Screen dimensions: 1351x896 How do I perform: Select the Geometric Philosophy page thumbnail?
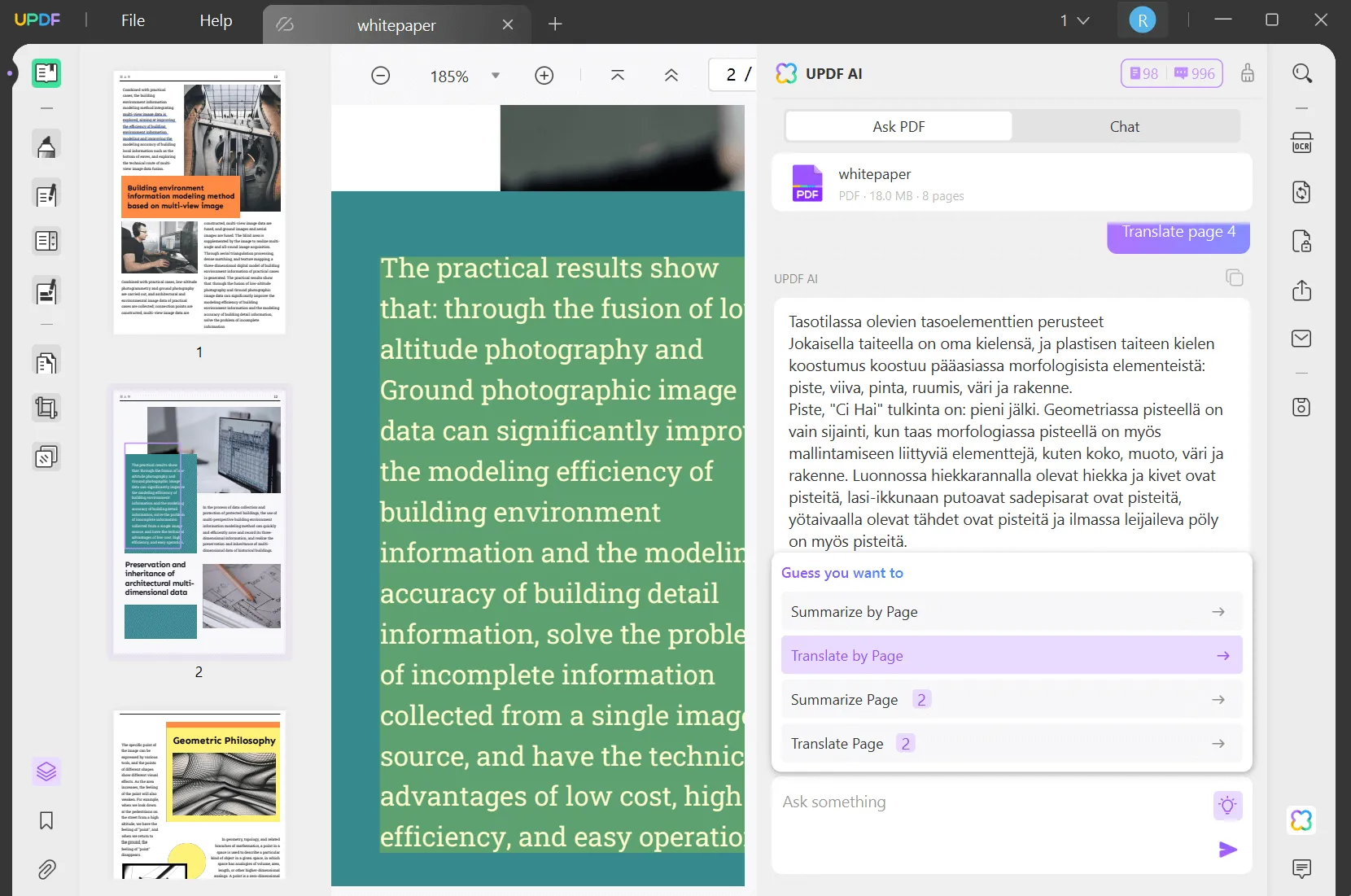pyautogui.click(x=199, y=795)
